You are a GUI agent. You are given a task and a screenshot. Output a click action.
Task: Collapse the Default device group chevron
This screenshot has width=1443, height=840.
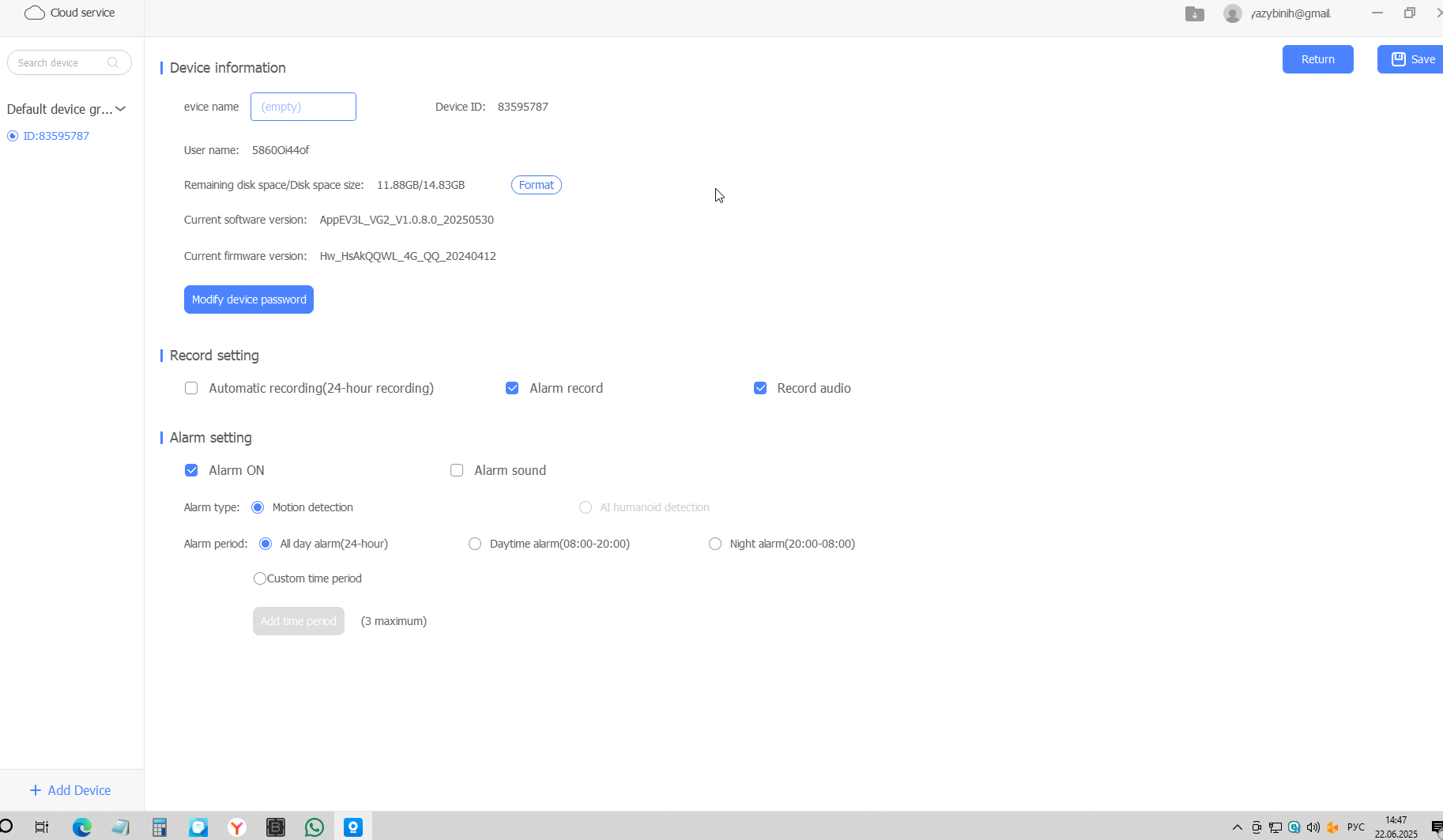(120, 109)
